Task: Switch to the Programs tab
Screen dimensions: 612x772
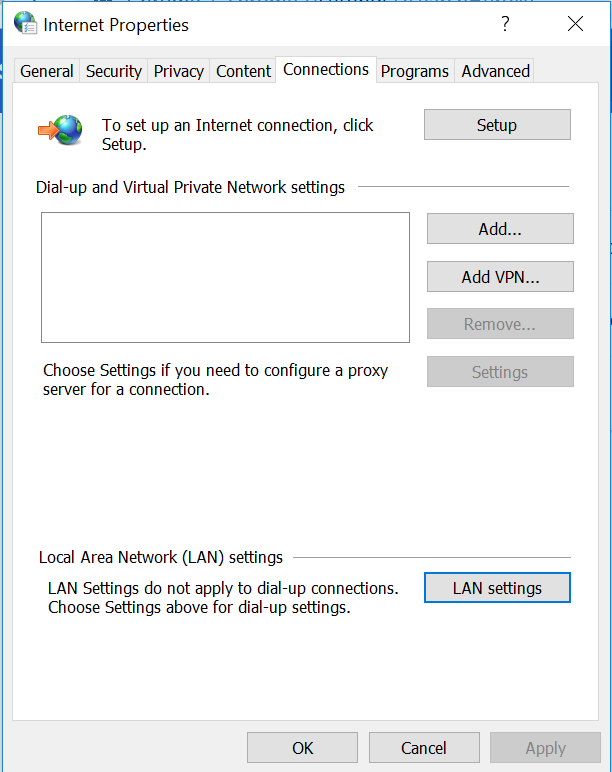Action: point(415,71)
